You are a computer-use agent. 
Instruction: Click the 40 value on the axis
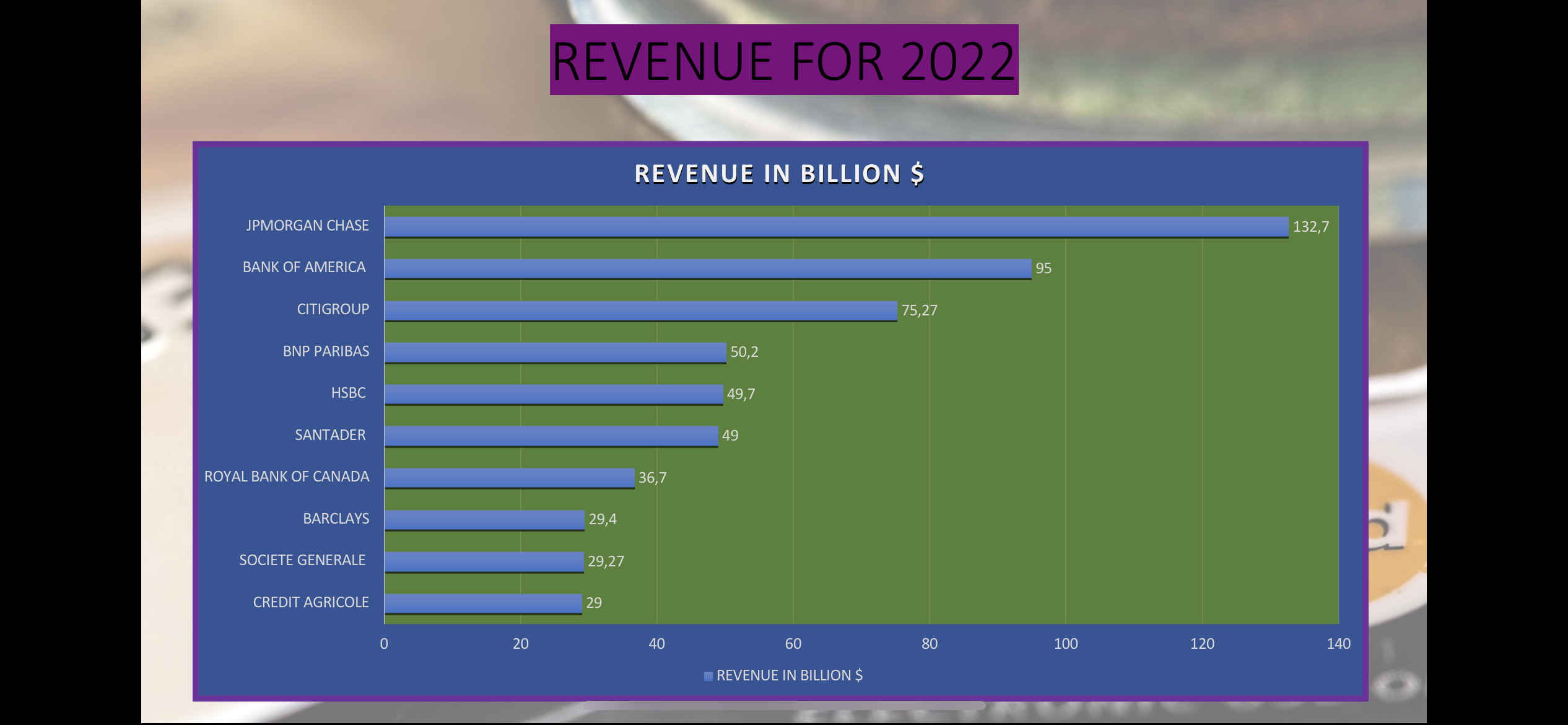pos(657,644)
